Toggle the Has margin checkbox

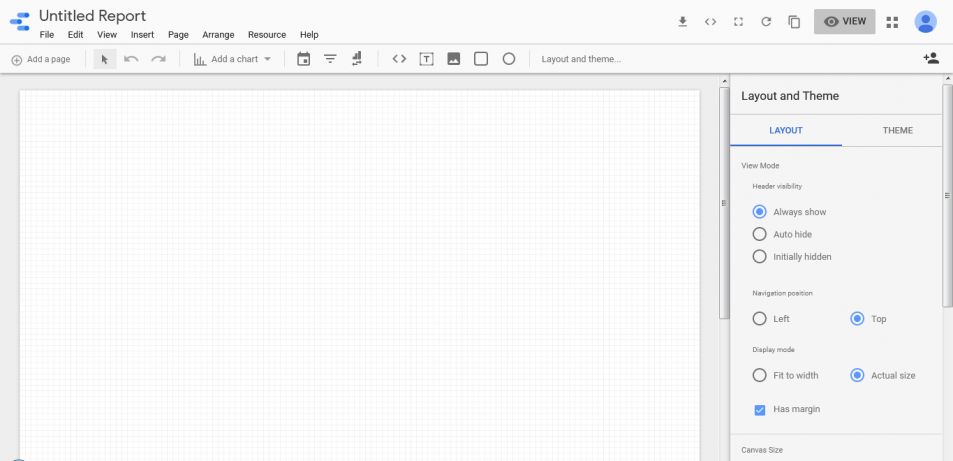pos(760,409)
